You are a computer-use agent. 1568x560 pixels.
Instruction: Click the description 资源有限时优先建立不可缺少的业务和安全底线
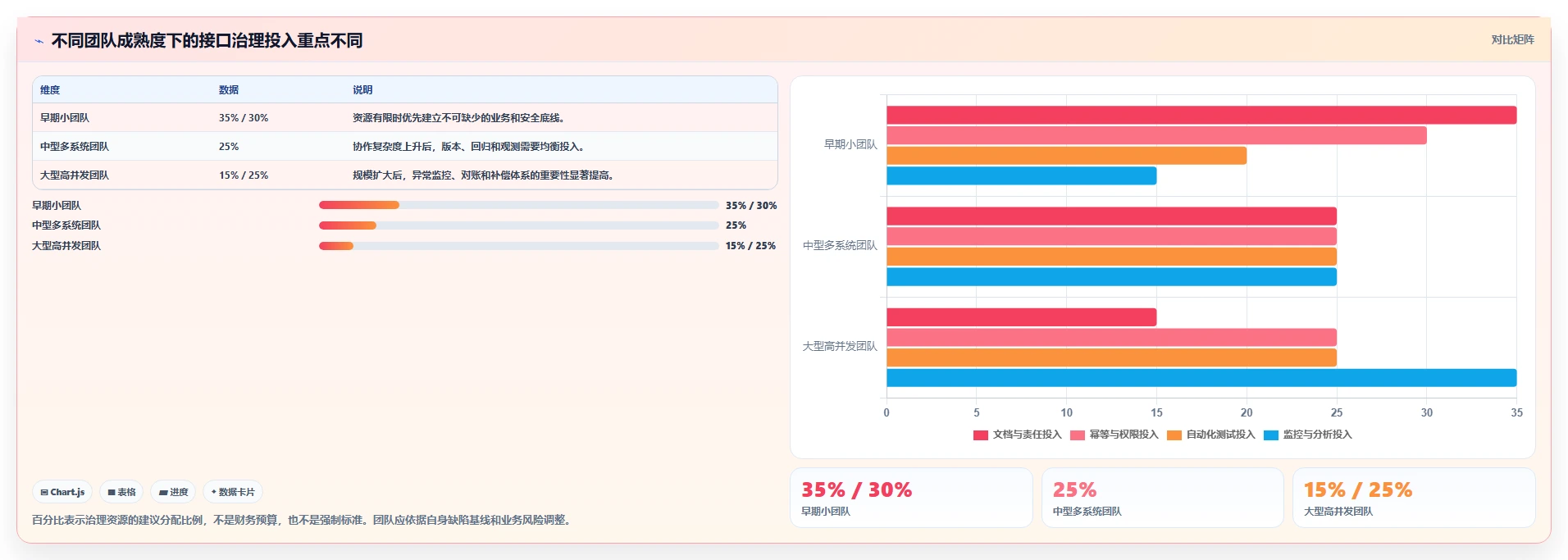tap(458, 118)
